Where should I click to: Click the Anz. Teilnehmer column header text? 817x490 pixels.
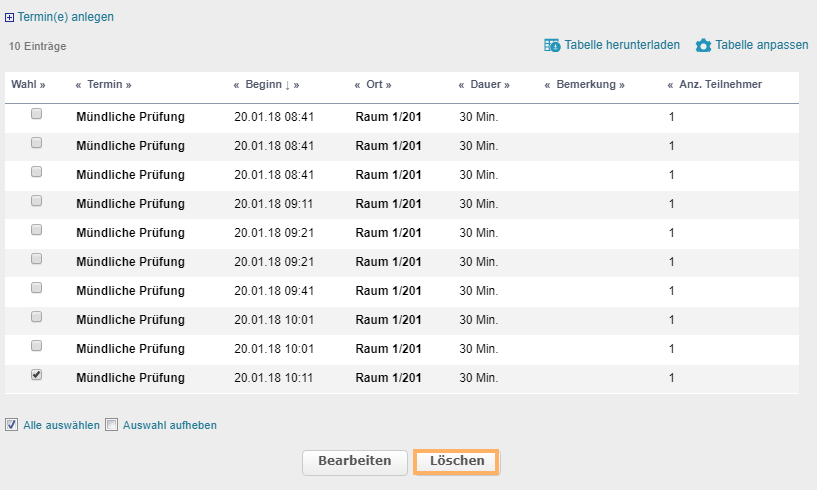720,85
